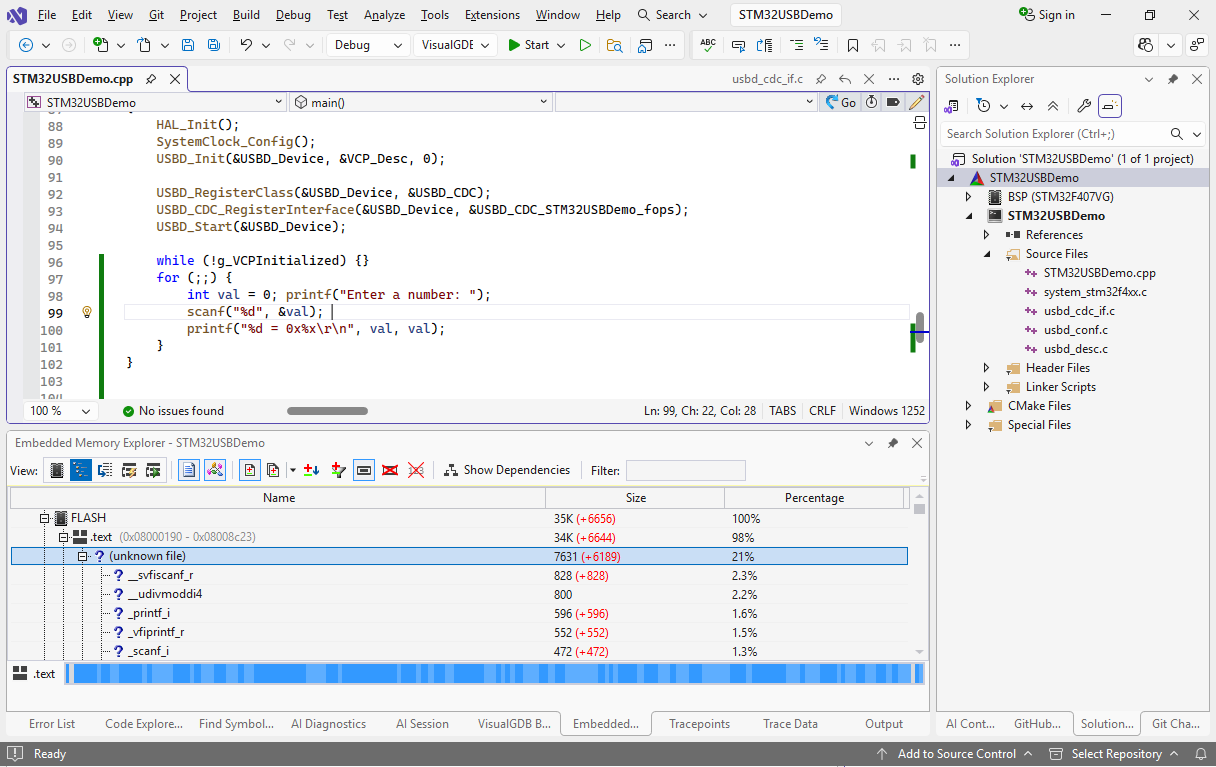Image resolution: width=1216 pixels, height=767 pixels.
Task: Collapse the FLASH tree node
Action: point(45,518)
